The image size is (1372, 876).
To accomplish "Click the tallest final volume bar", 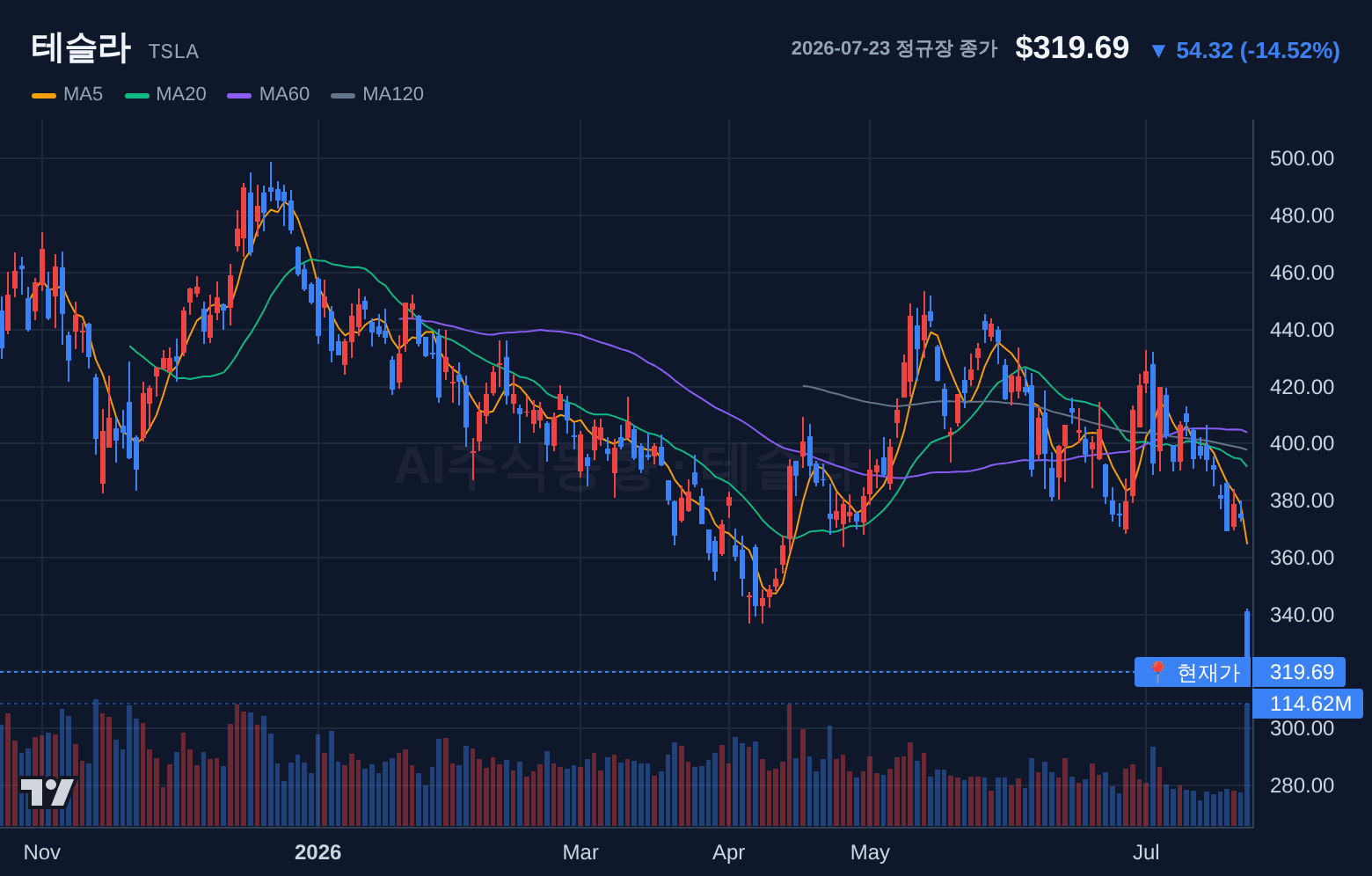I will (x=1247, y=765).
